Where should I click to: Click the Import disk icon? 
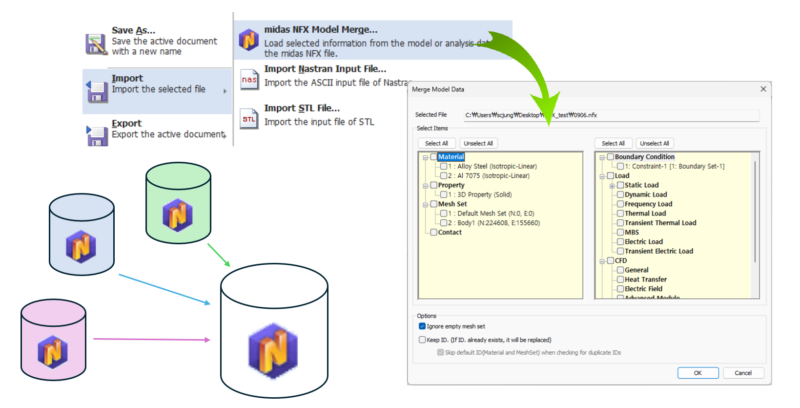96,91
